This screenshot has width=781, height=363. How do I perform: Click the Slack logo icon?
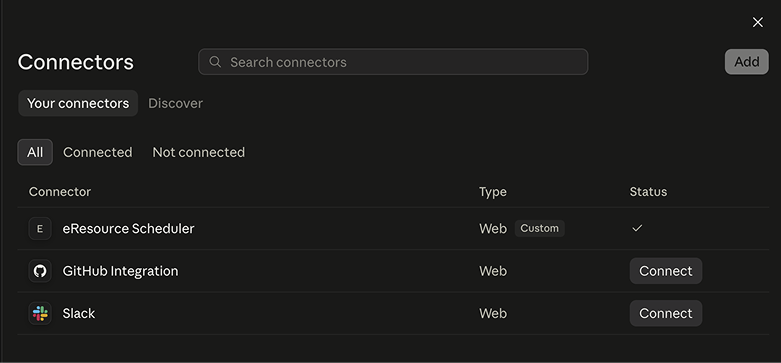[40, 313]
